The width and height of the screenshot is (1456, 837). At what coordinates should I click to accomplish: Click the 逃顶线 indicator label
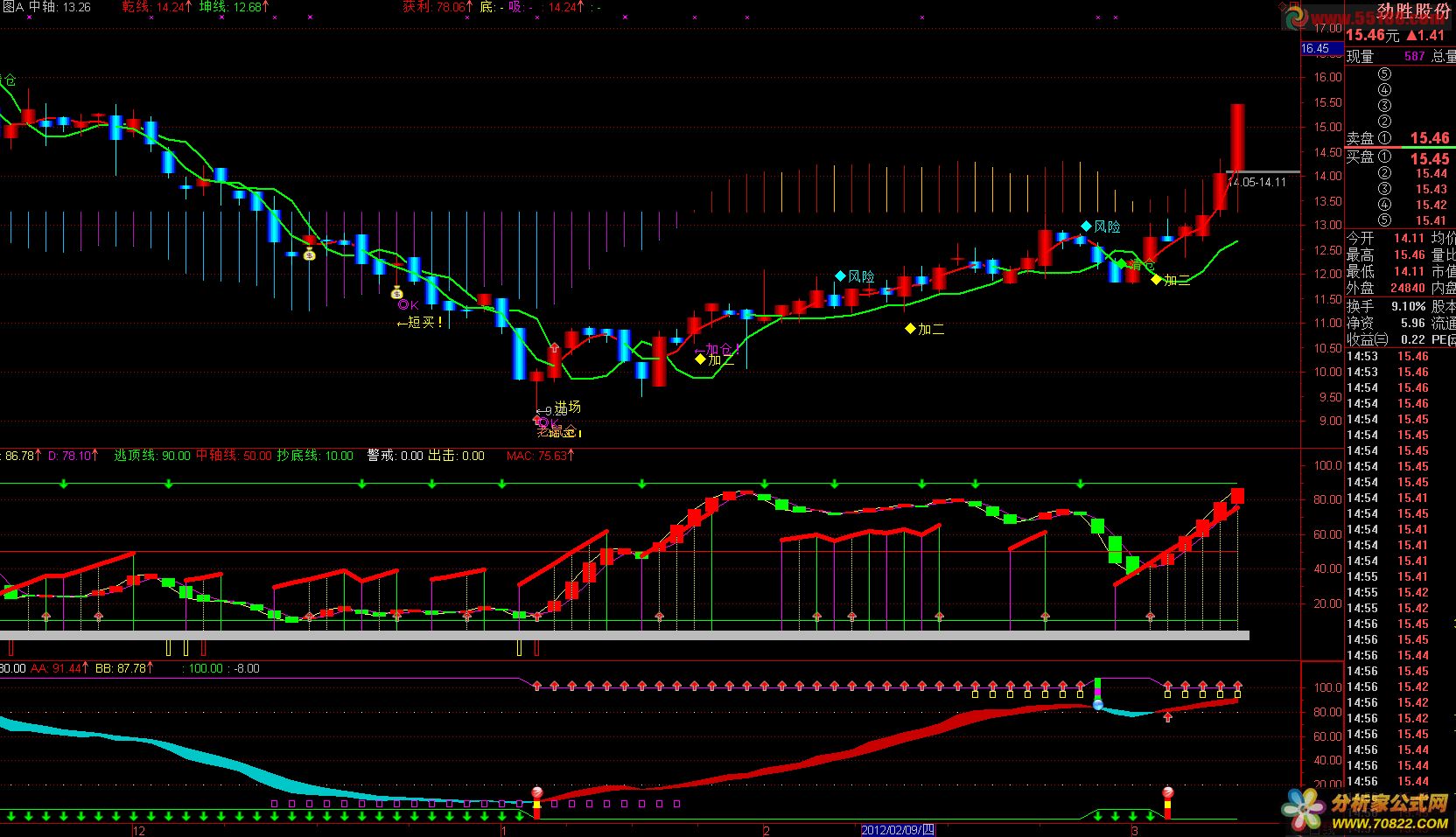[151, 456]
